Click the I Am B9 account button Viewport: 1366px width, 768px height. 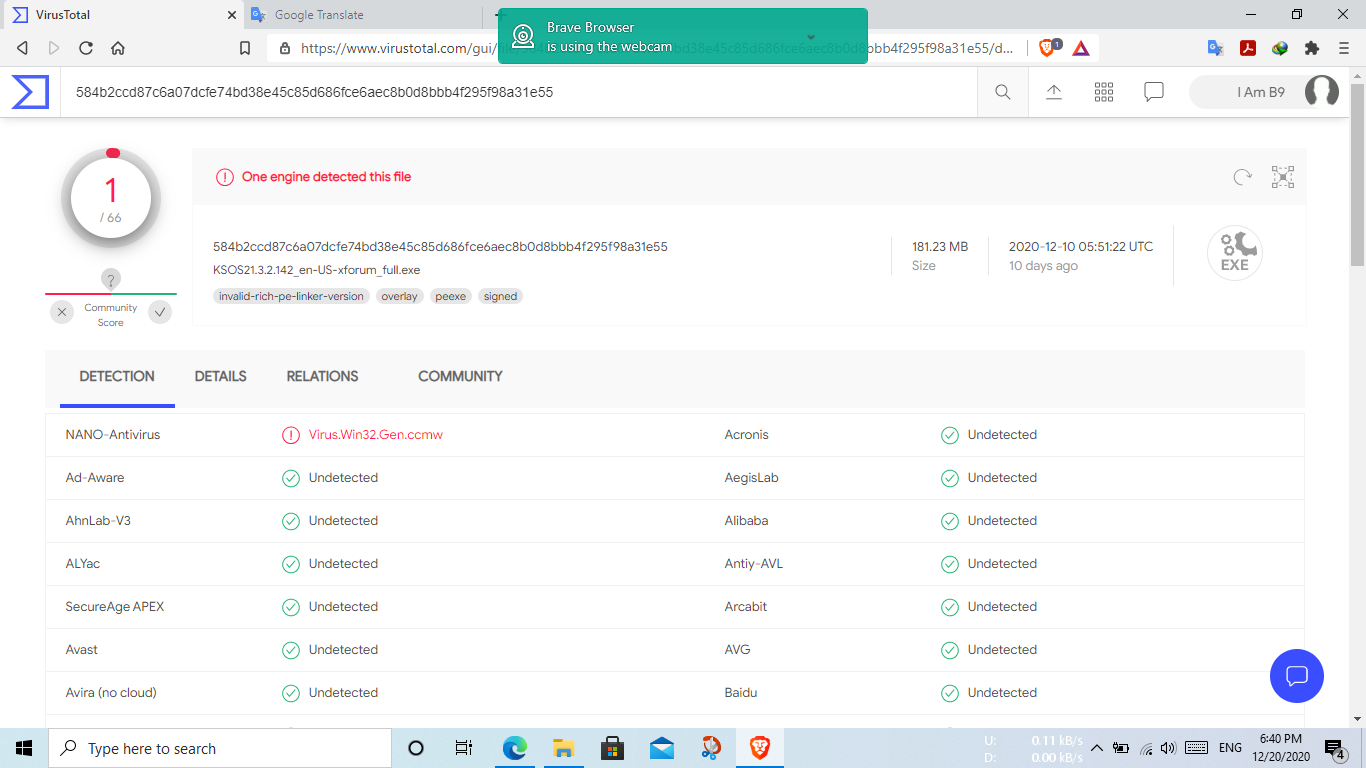(x=1264, y=92)
